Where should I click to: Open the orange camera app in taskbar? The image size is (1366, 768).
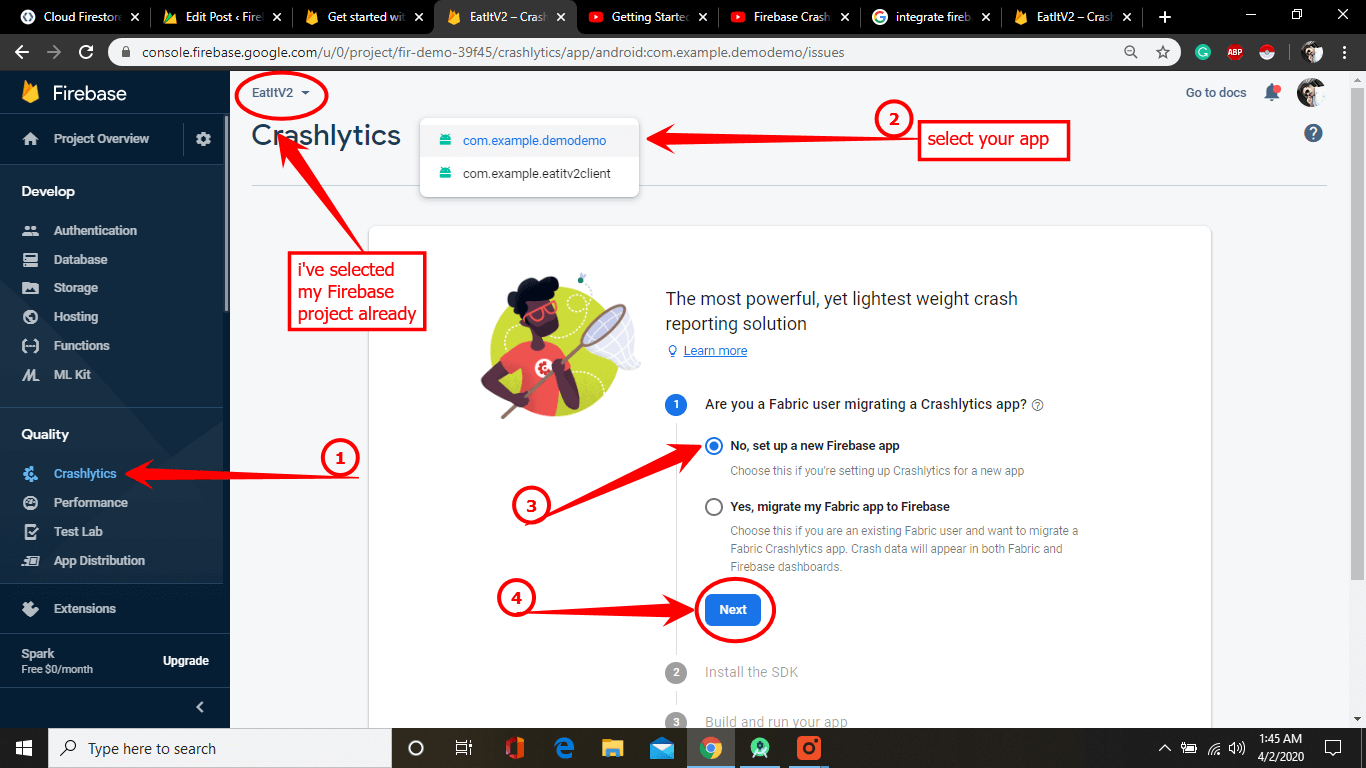coord(809,748)
